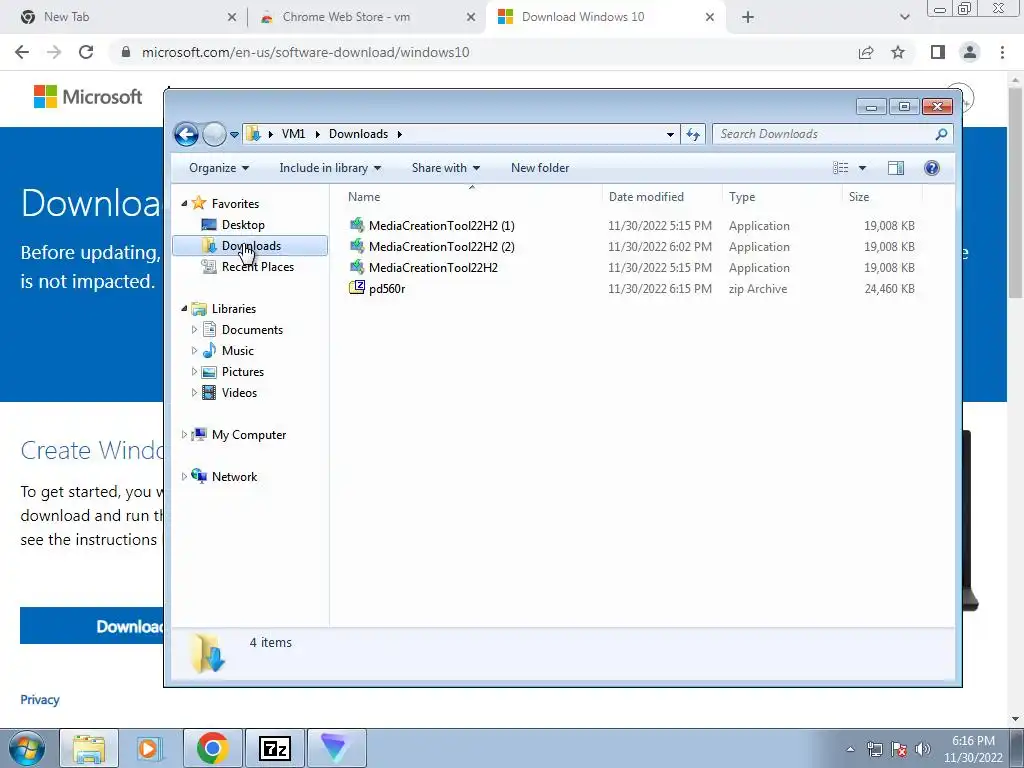Image resolution: width=1024 pixels, height=768 pixels.
Task: Sort by the Type column header
Action: [742, 197]
